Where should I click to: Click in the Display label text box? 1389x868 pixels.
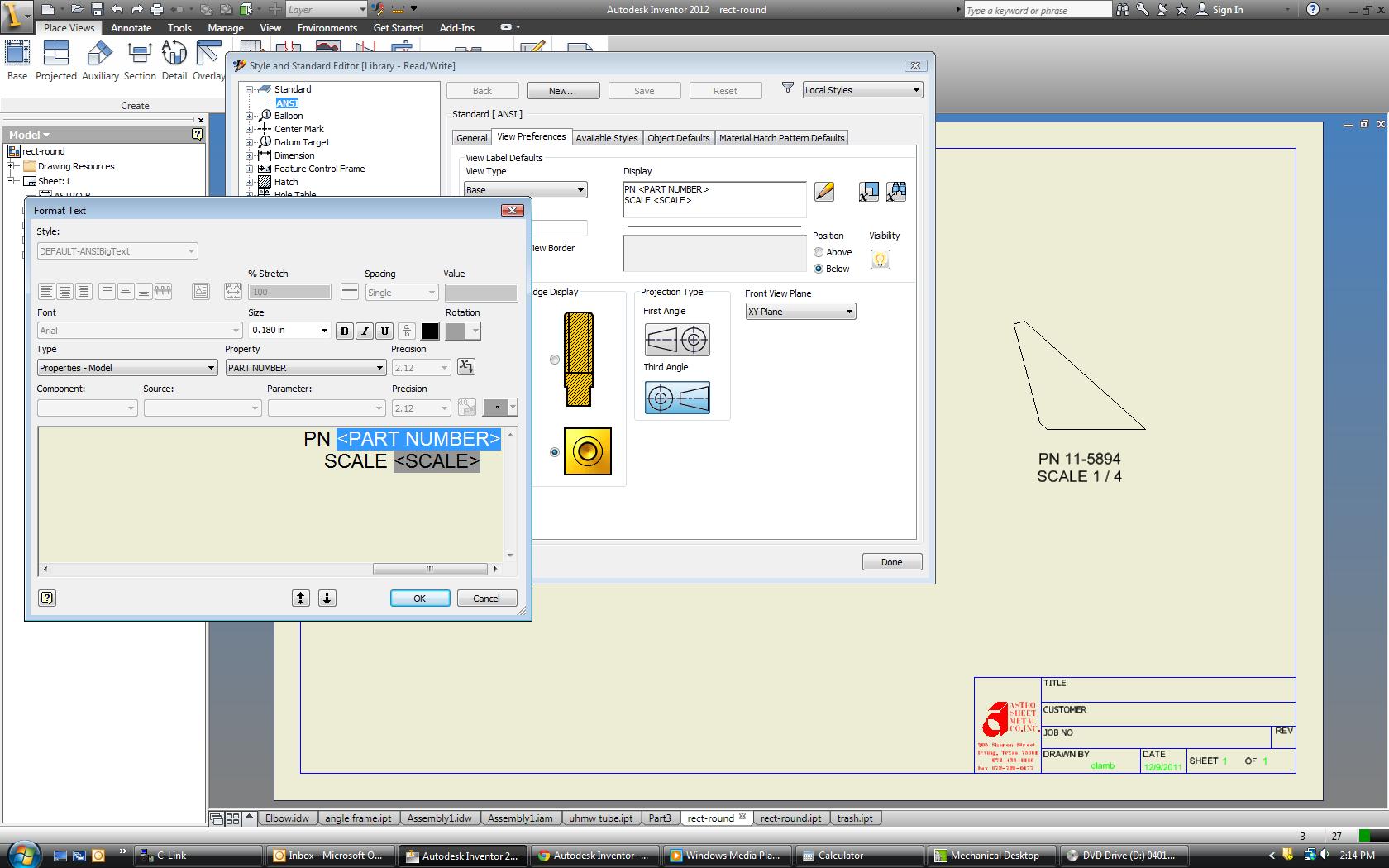coord(714,200)
